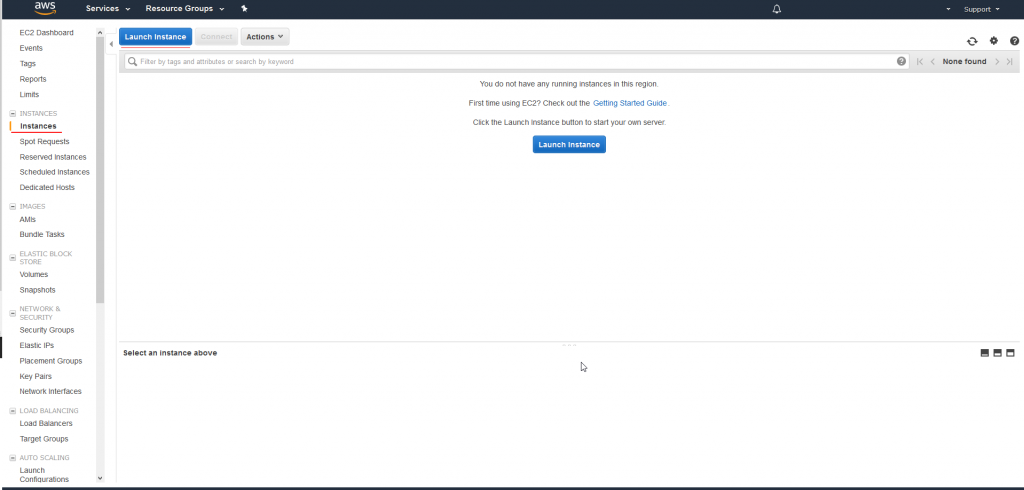Image resolution: width=1024 pixels, height=490 pixels.
Task: Open Reports in sidebar
Action: click(x=33, y=79)
